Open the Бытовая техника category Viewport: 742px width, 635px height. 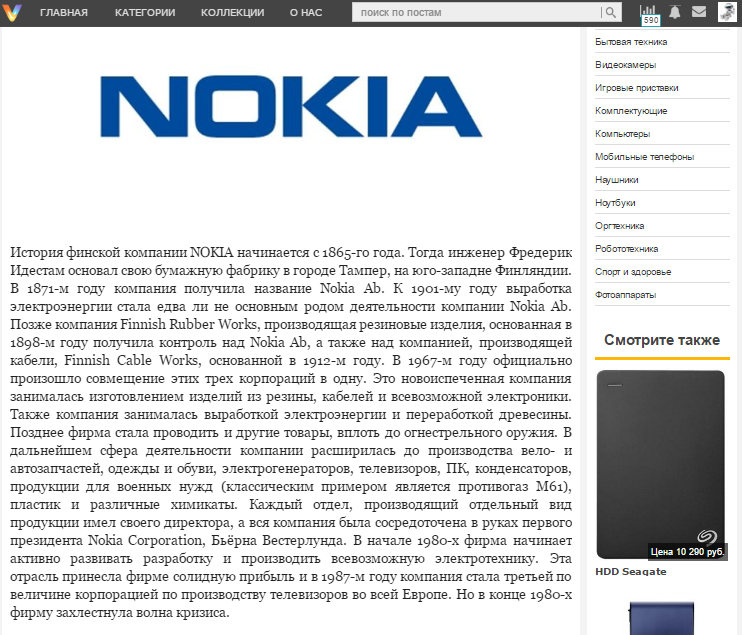click(631, 42)
